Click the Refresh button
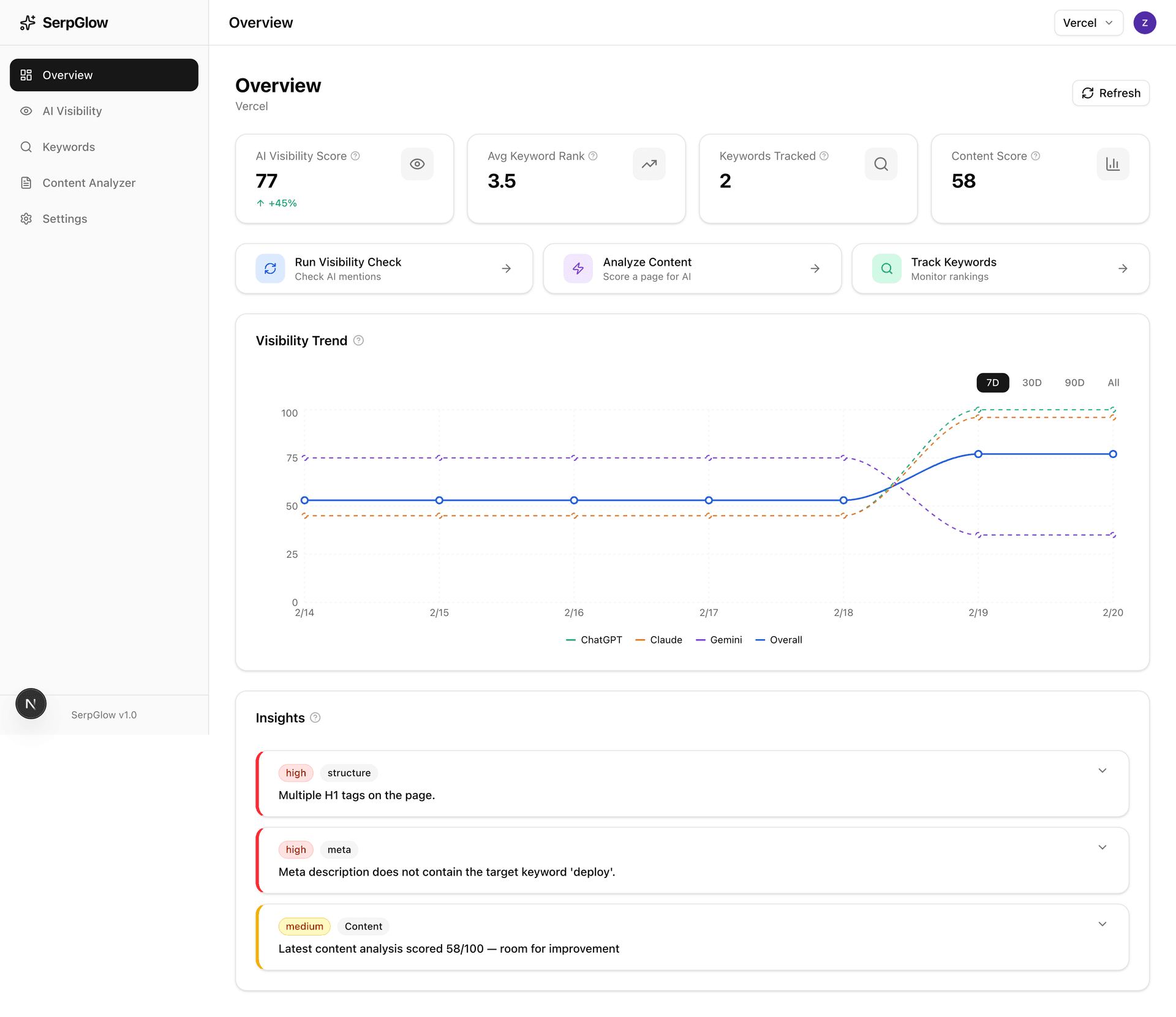Screen dimensions: 1176x1017 point(1111,92)
